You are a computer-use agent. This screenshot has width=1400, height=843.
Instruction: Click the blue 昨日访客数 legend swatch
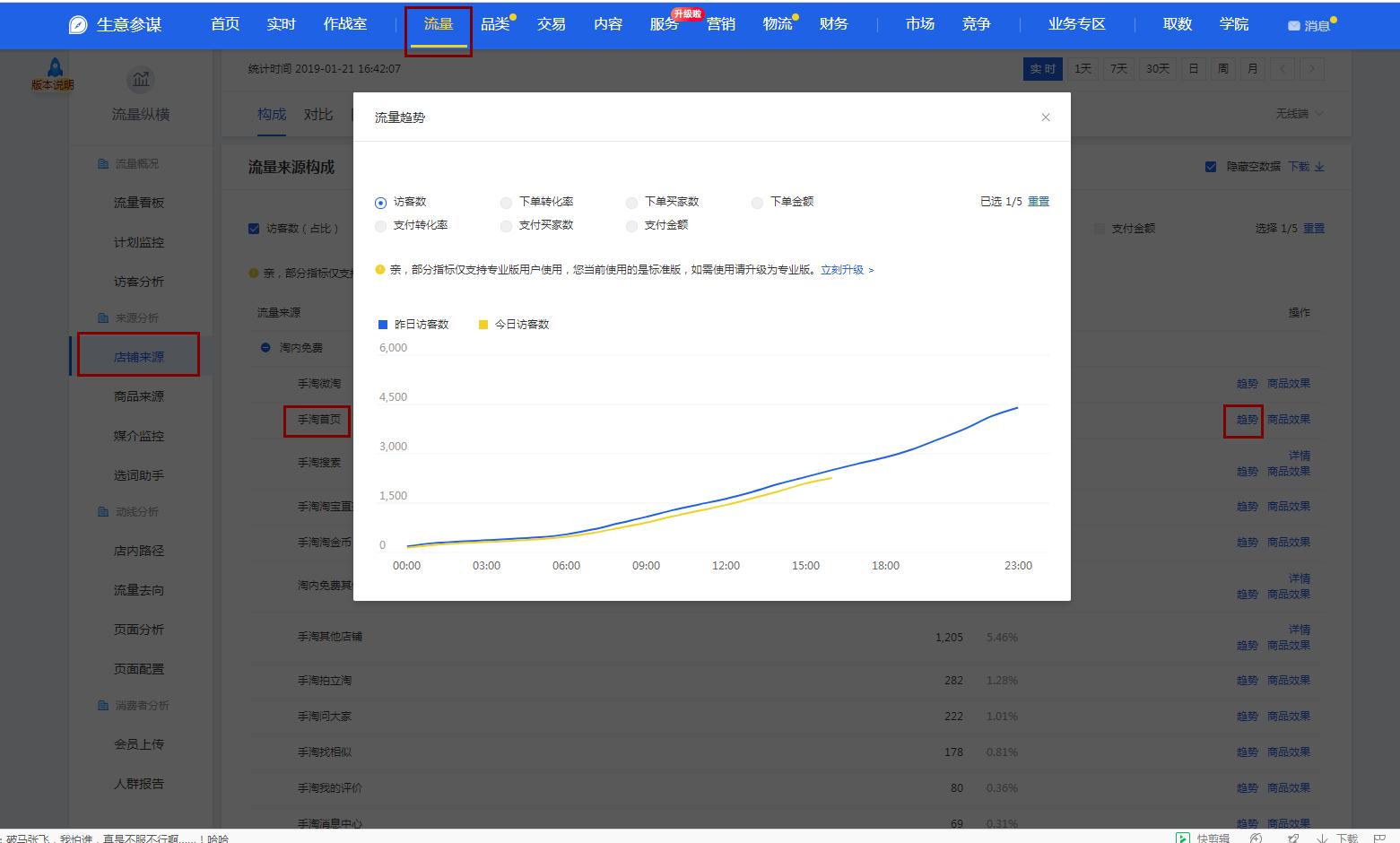click(382, 324)
